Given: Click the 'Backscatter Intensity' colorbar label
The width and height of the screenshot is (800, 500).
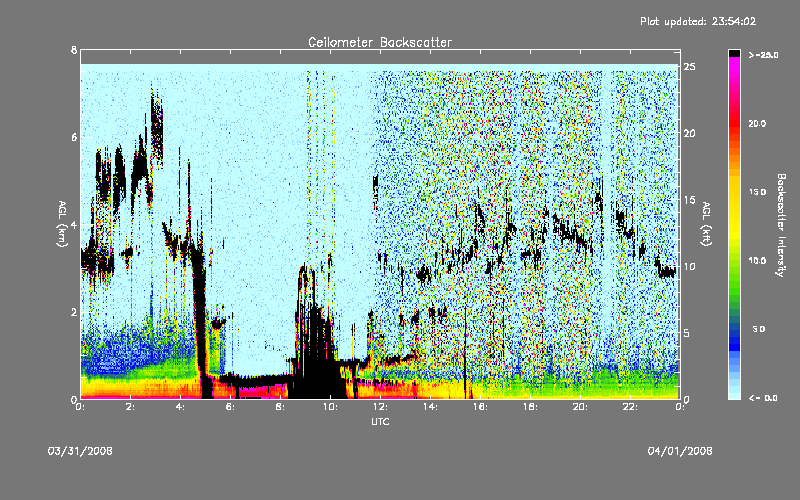Looking at the screenshot, I should point(781,225).
